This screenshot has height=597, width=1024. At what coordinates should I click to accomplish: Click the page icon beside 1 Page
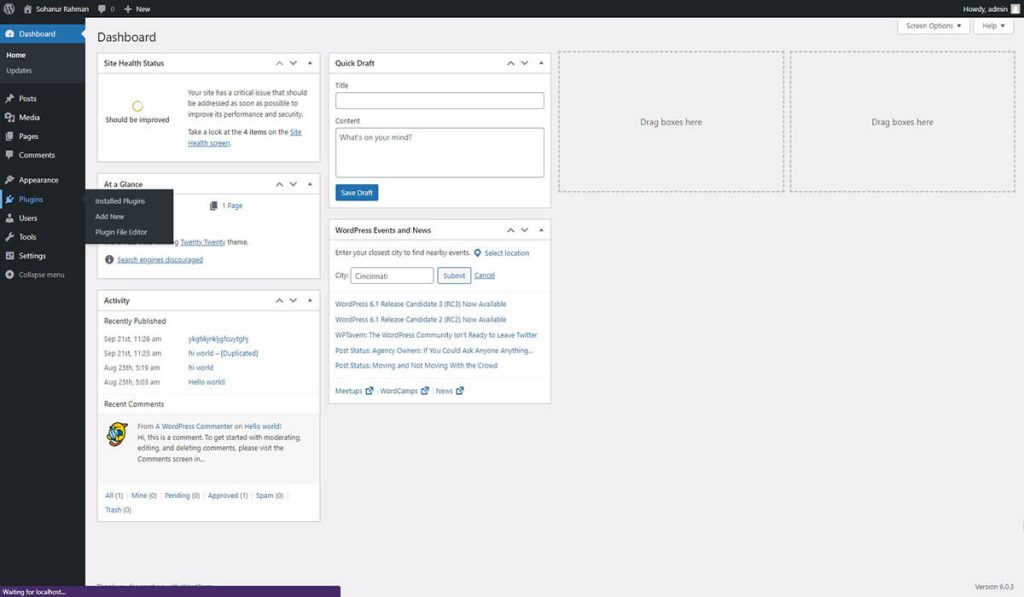214,206
